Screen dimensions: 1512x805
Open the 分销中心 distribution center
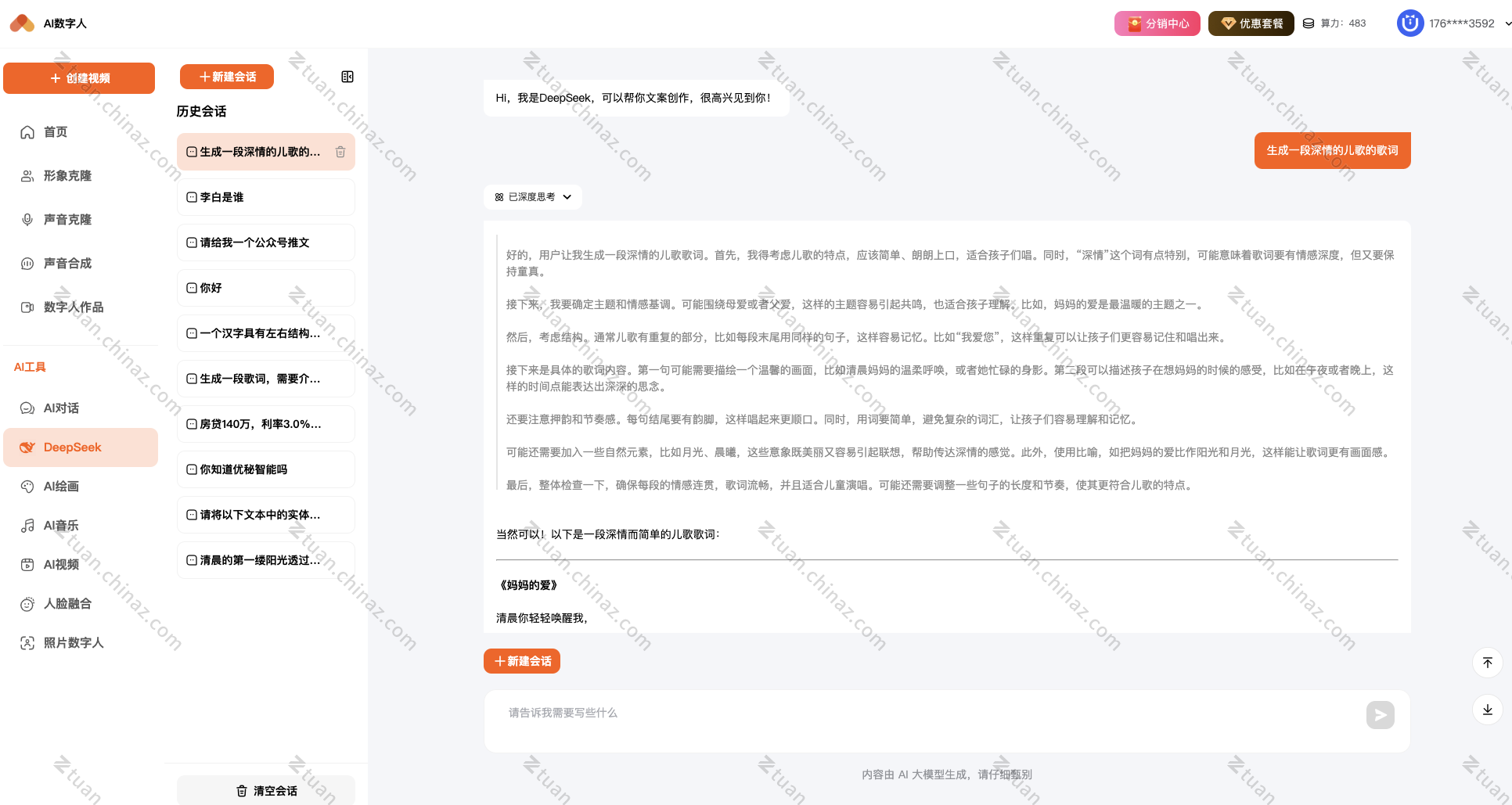1157,23
